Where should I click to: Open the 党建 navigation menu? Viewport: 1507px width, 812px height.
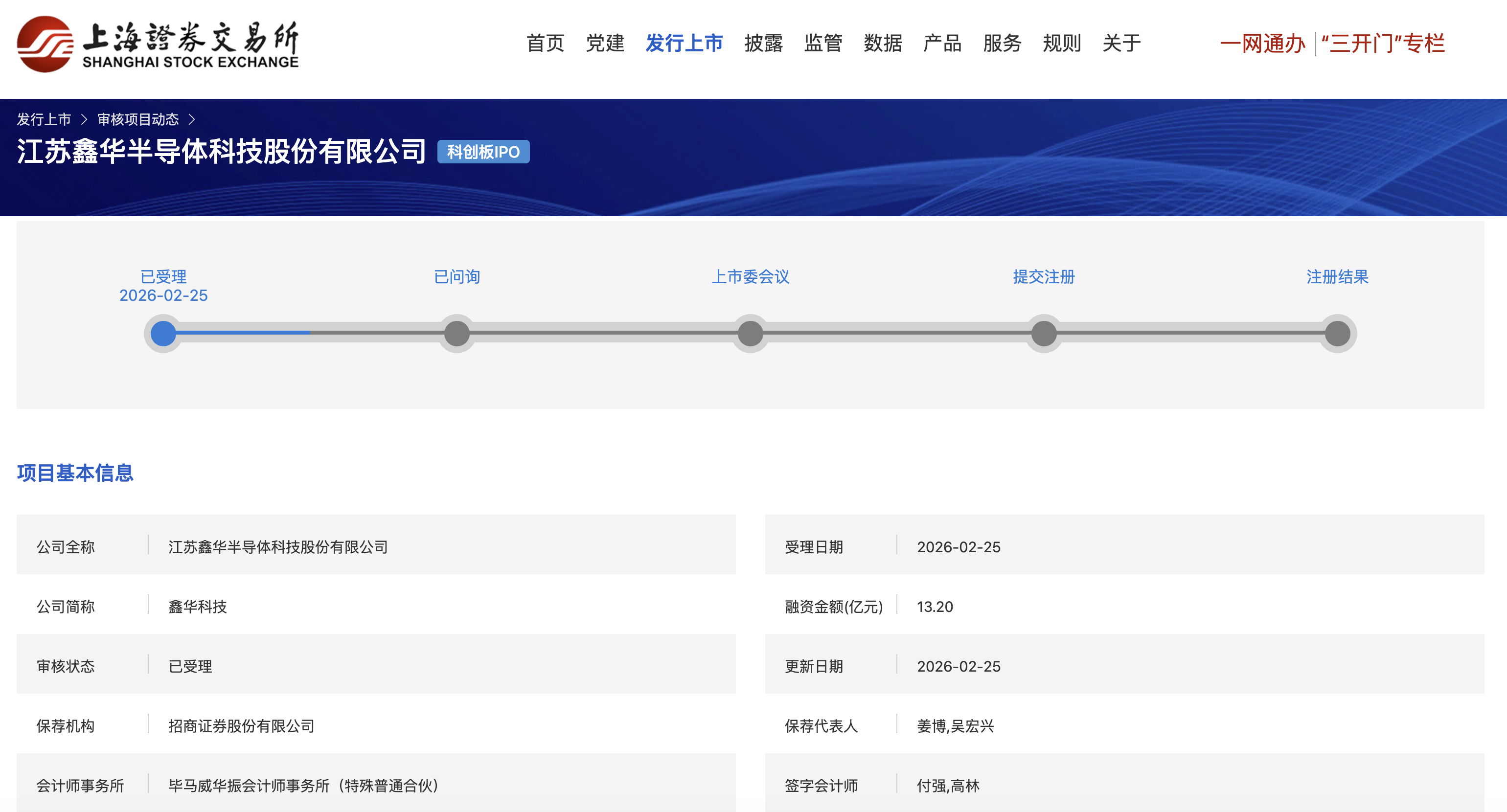605,44
